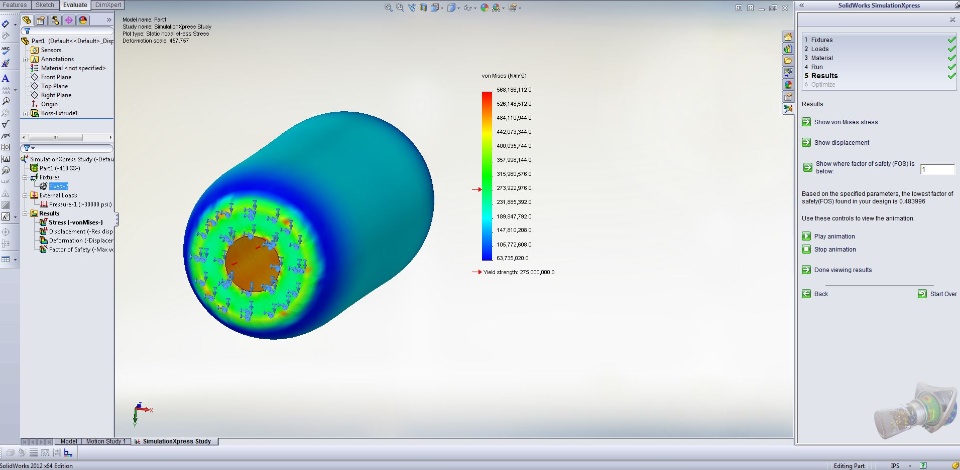This screenshot has width=960, height=470.
Task: Expand the manager tabs double chevron
Action: (109, 20)
